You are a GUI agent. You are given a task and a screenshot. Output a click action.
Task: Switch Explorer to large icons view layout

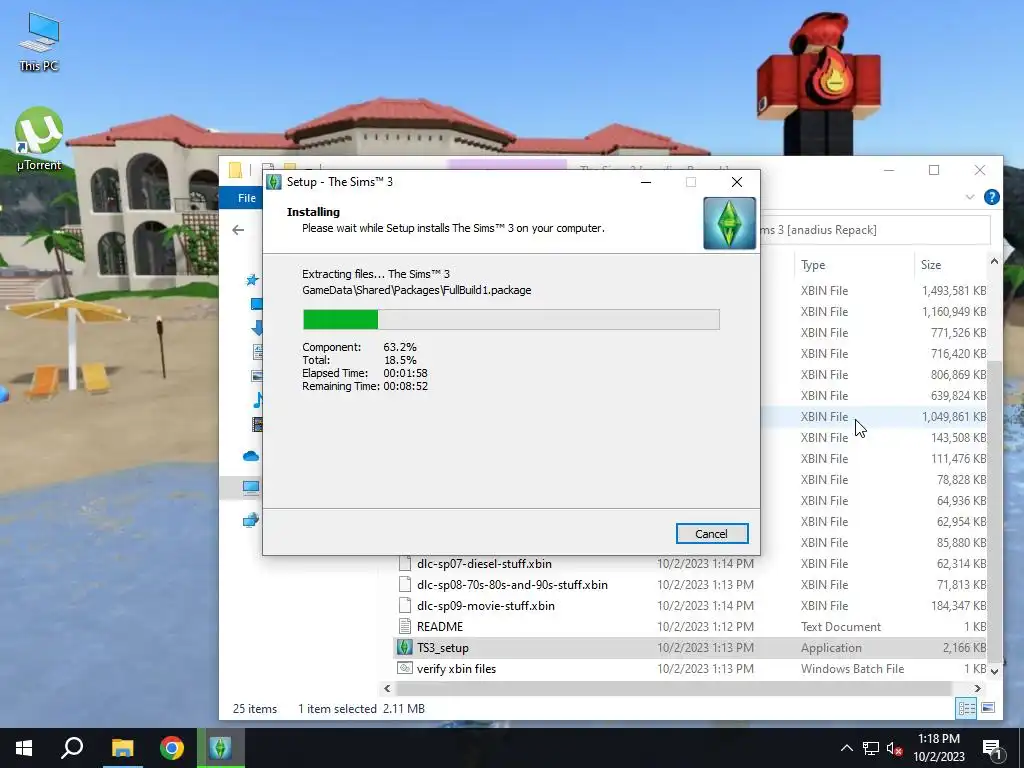[x=988, y=708]
